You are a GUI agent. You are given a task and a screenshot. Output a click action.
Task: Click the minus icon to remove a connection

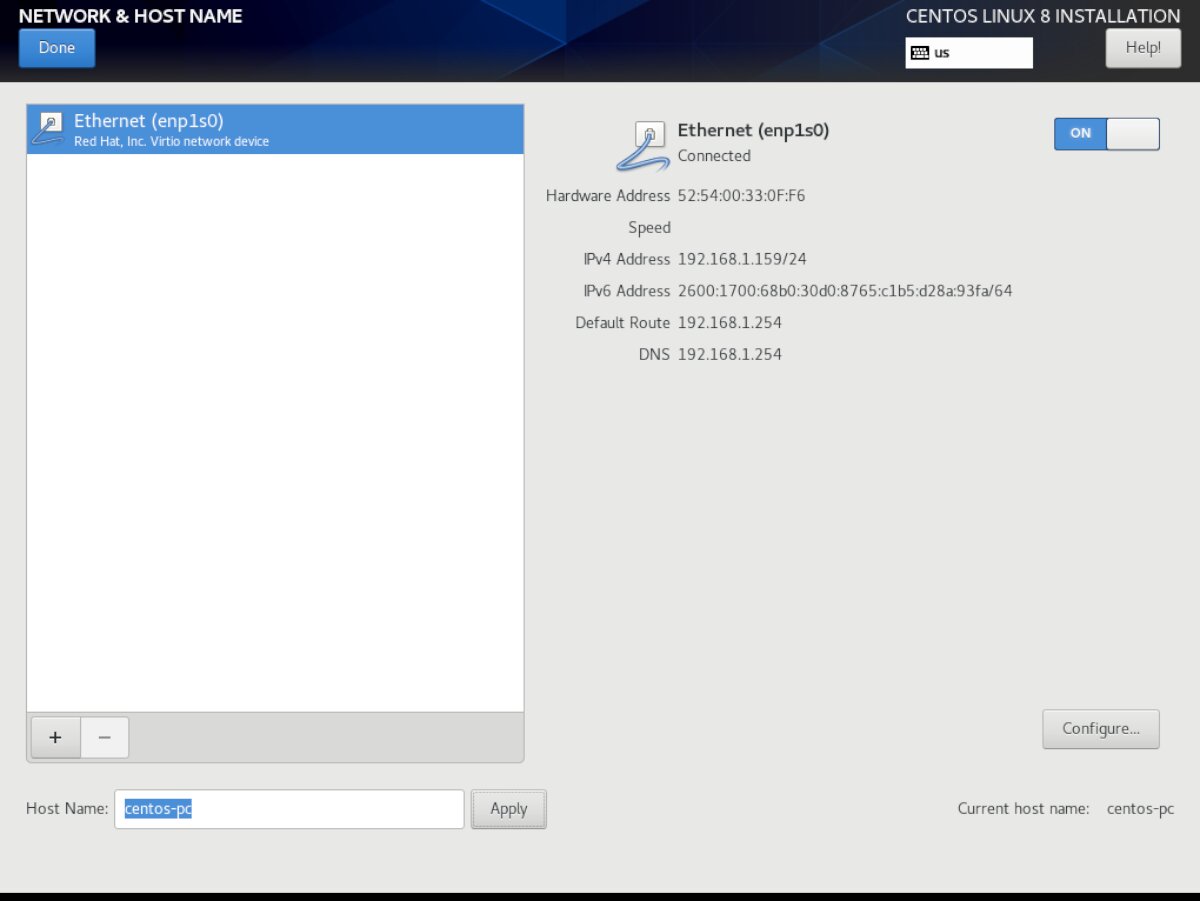coord(104,737)
